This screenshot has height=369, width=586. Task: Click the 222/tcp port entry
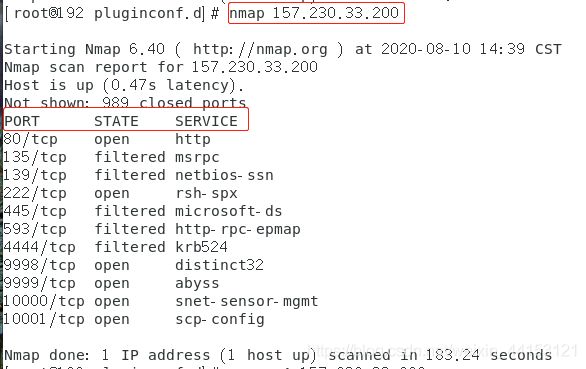click(35, 193)
